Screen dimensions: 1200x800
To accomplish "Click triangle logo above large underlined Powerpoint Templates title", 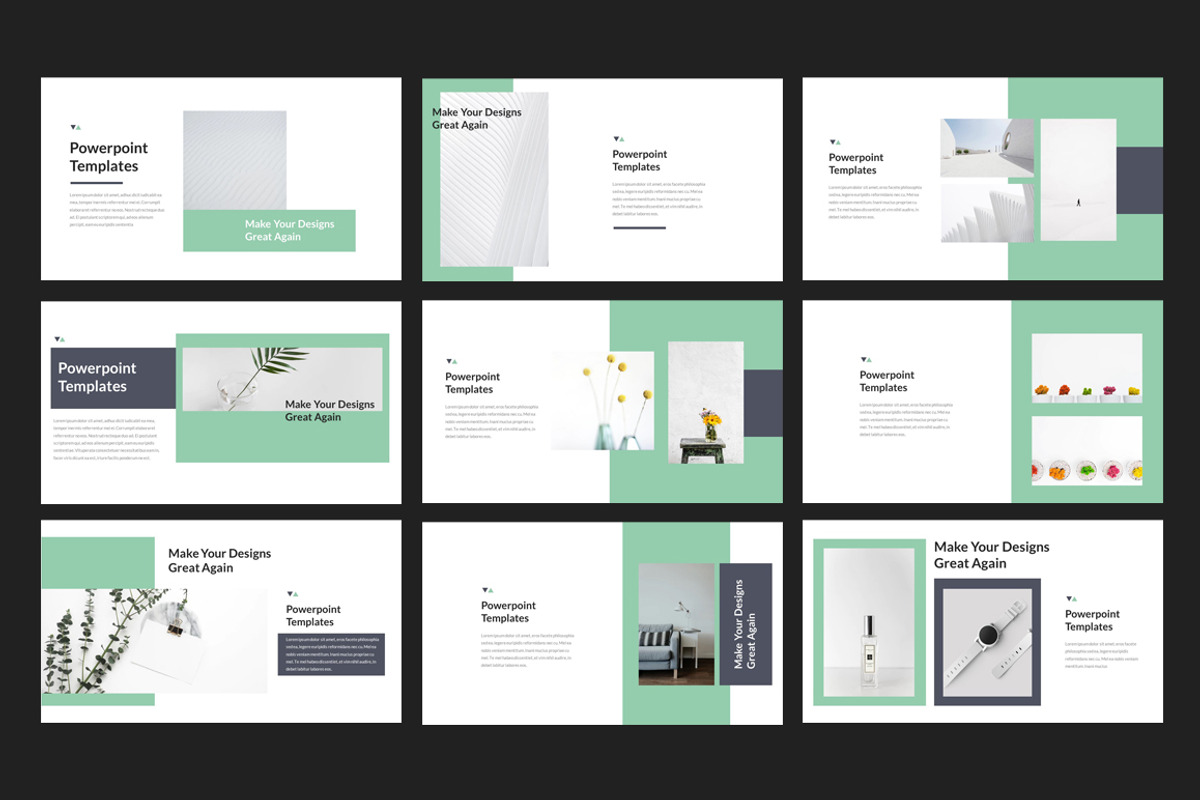I will point(75,127).
